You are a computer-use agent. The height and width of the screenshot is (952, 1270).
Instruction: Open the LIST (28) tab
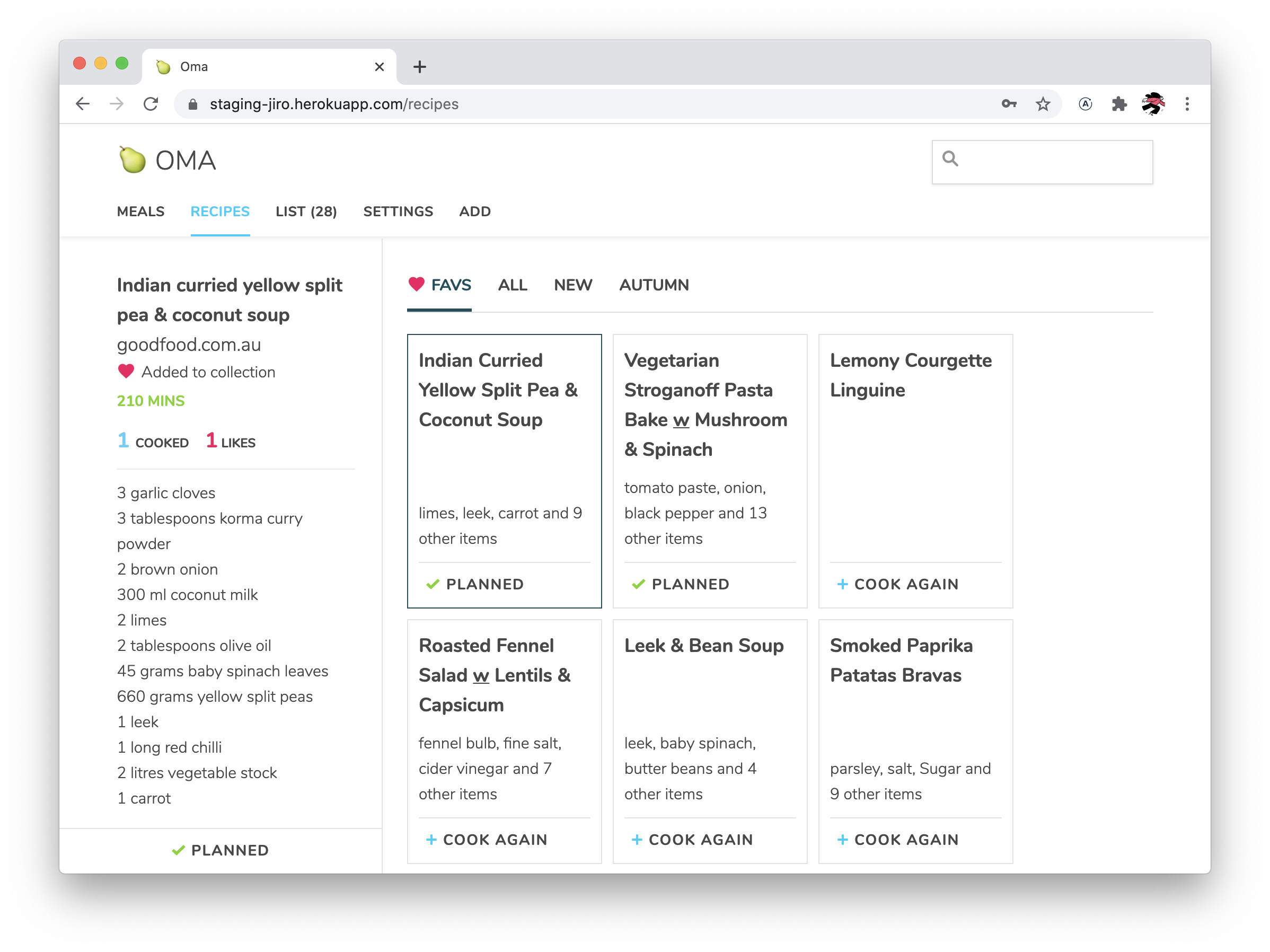(x=306, y=211)
